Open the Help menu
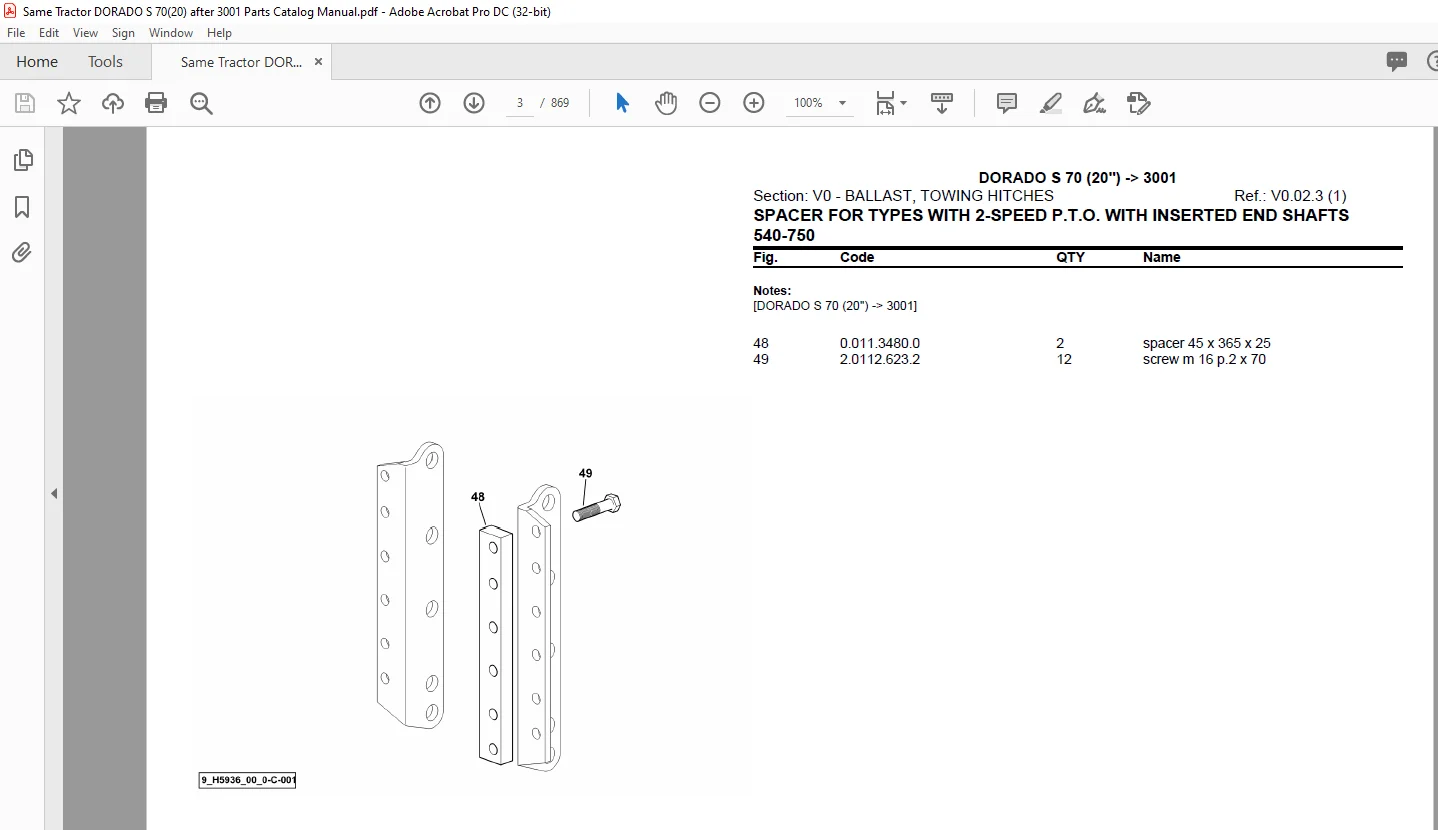1438x830 pixels. point(219,33)
